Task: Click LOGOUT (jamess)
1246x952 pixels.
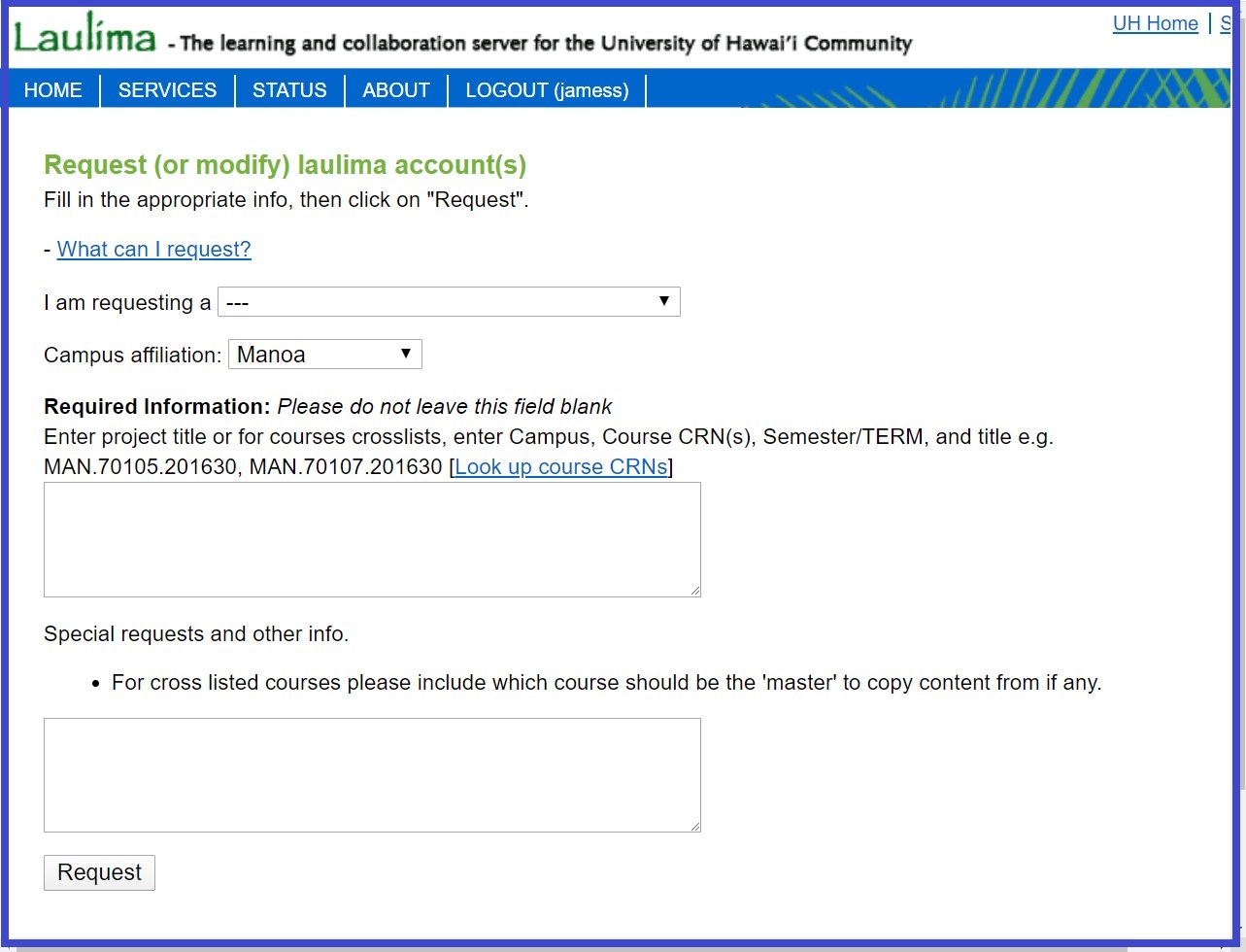Action: (547, 90)
